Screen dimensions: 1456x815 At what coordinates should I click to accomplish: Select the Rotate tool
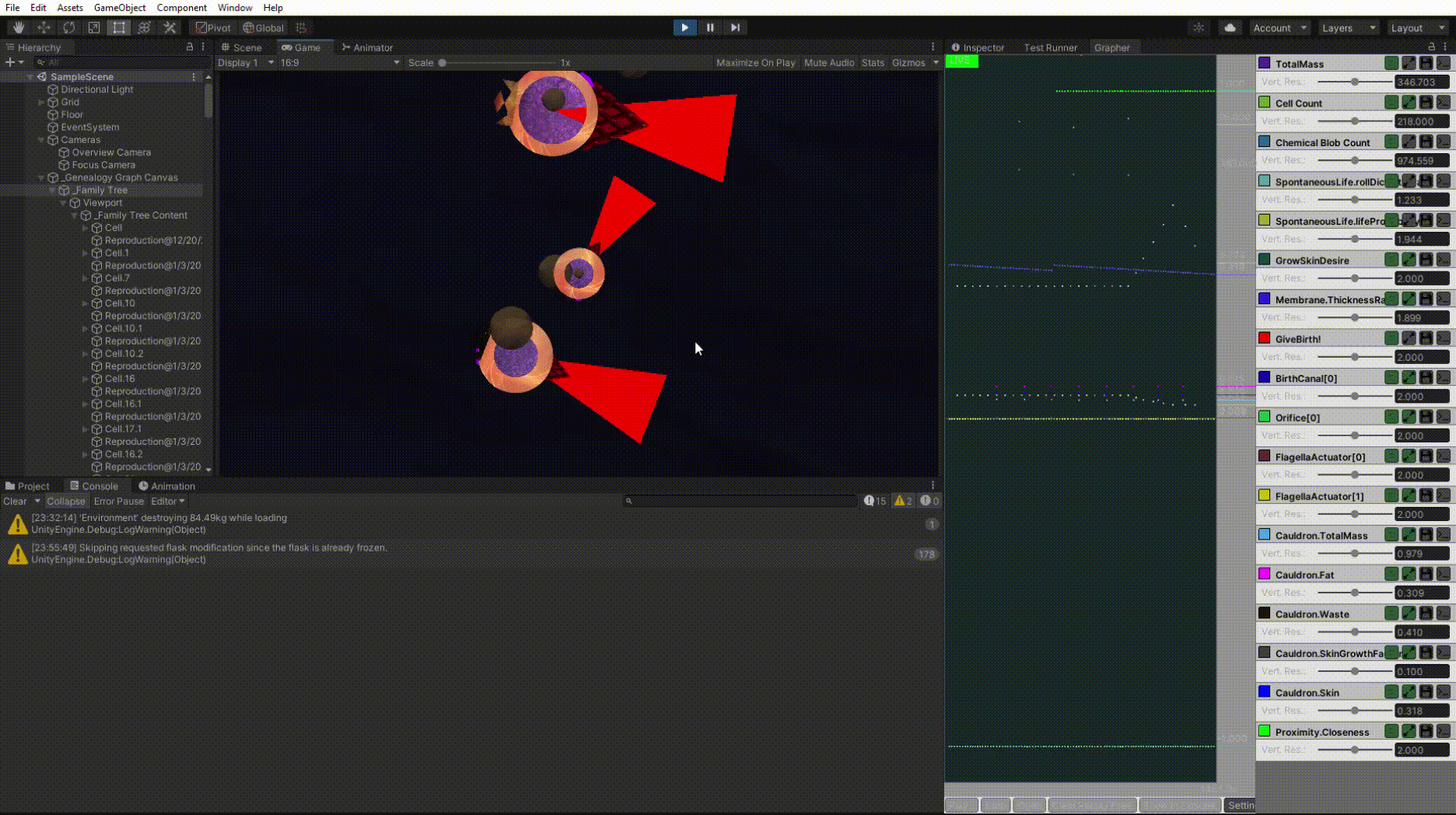pyautogui.click(x=69, y=27)
